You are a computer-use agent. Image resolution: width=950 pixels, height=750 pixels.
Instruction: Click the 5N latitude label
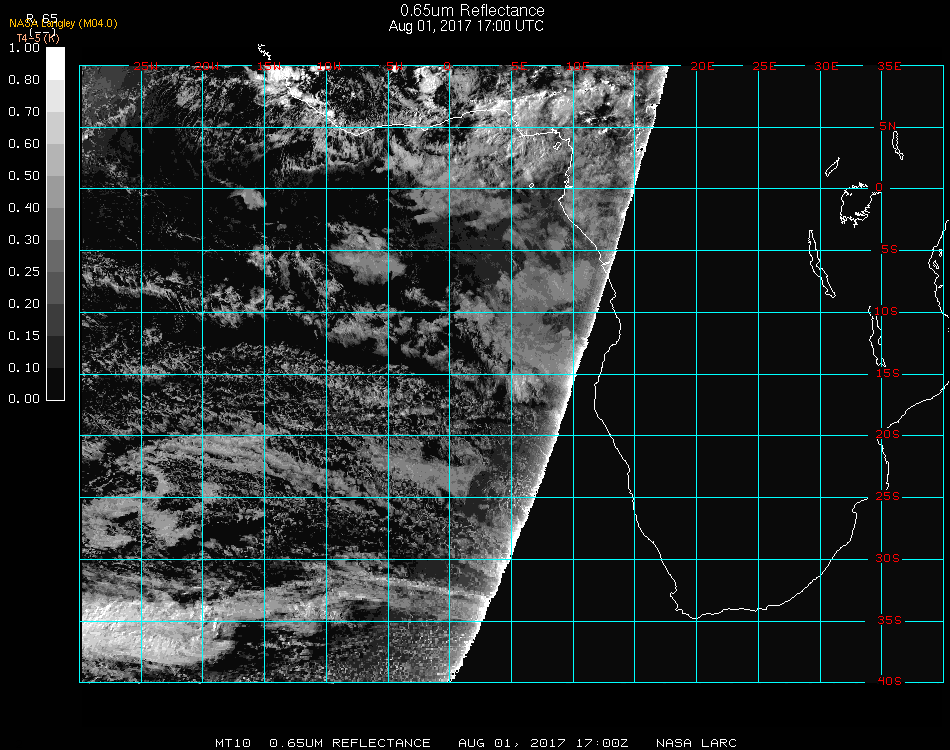tap(888, 126)
